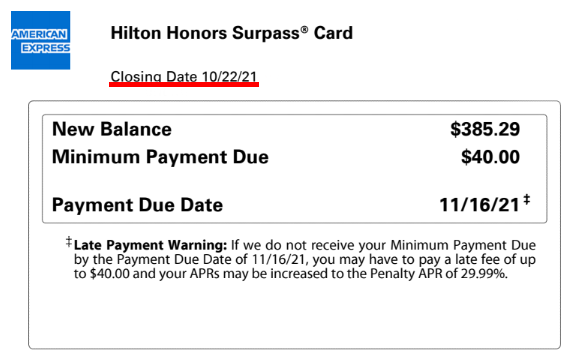Click the New Balance label
567x361 pixels.
coord(112,129)
